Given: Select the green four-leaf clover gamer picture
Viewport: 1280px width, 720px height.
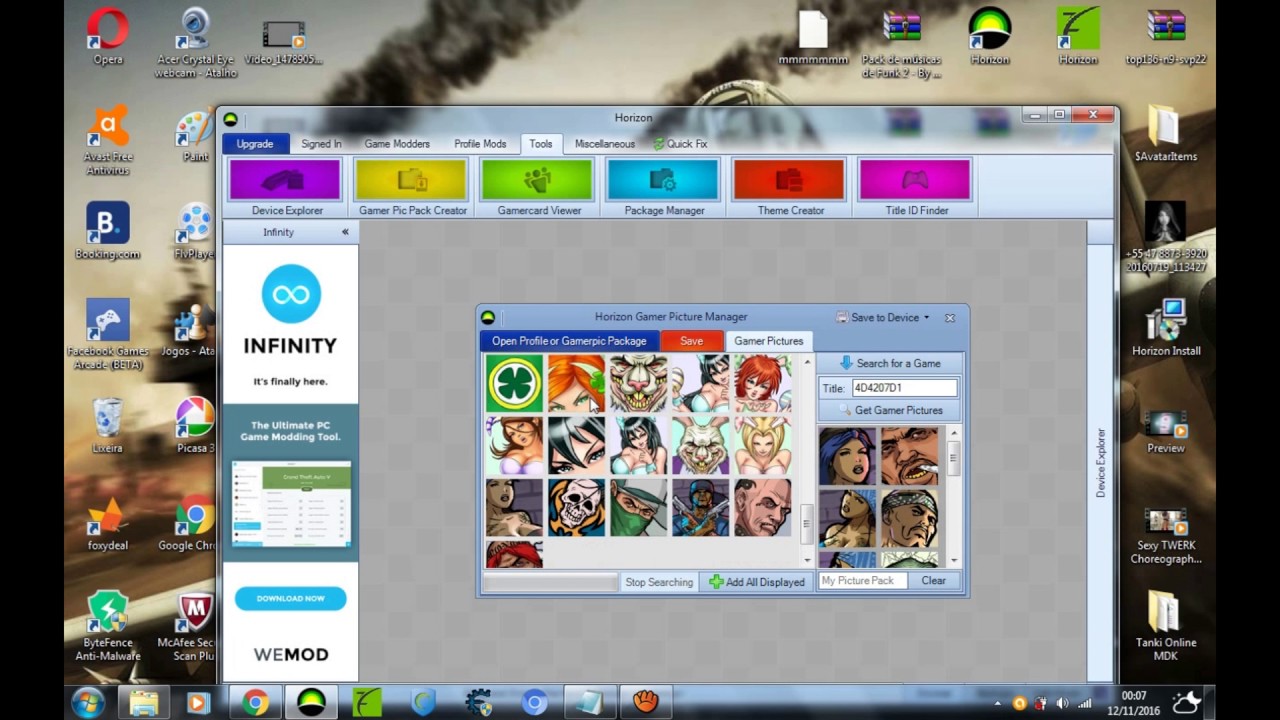Looking at the screenshot, I should pyautogui.click(x=514, y=383).
